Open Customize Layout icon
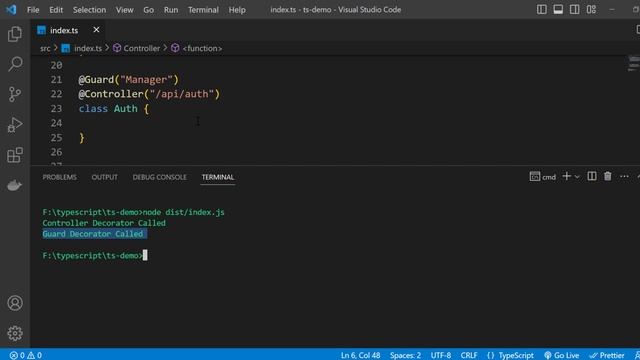Viewport: 640px width, 360px height. (591, 9)
